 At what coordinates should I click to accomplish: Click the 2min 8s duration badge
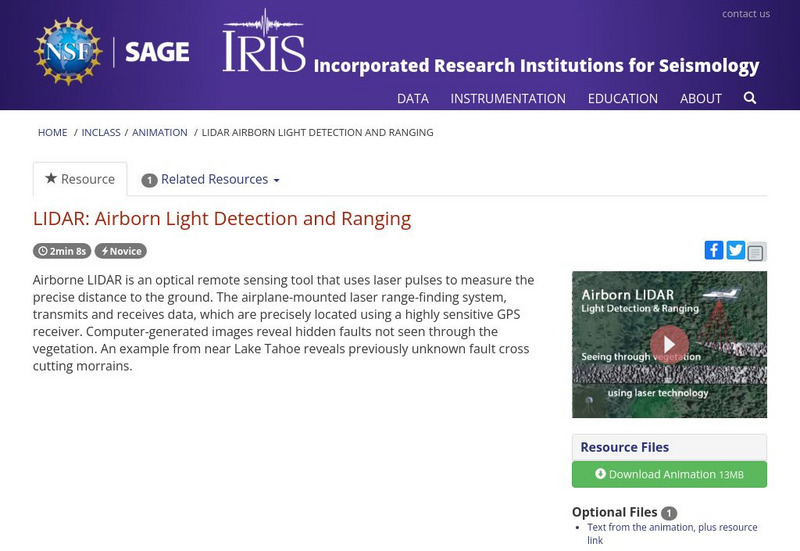[62, 251]
